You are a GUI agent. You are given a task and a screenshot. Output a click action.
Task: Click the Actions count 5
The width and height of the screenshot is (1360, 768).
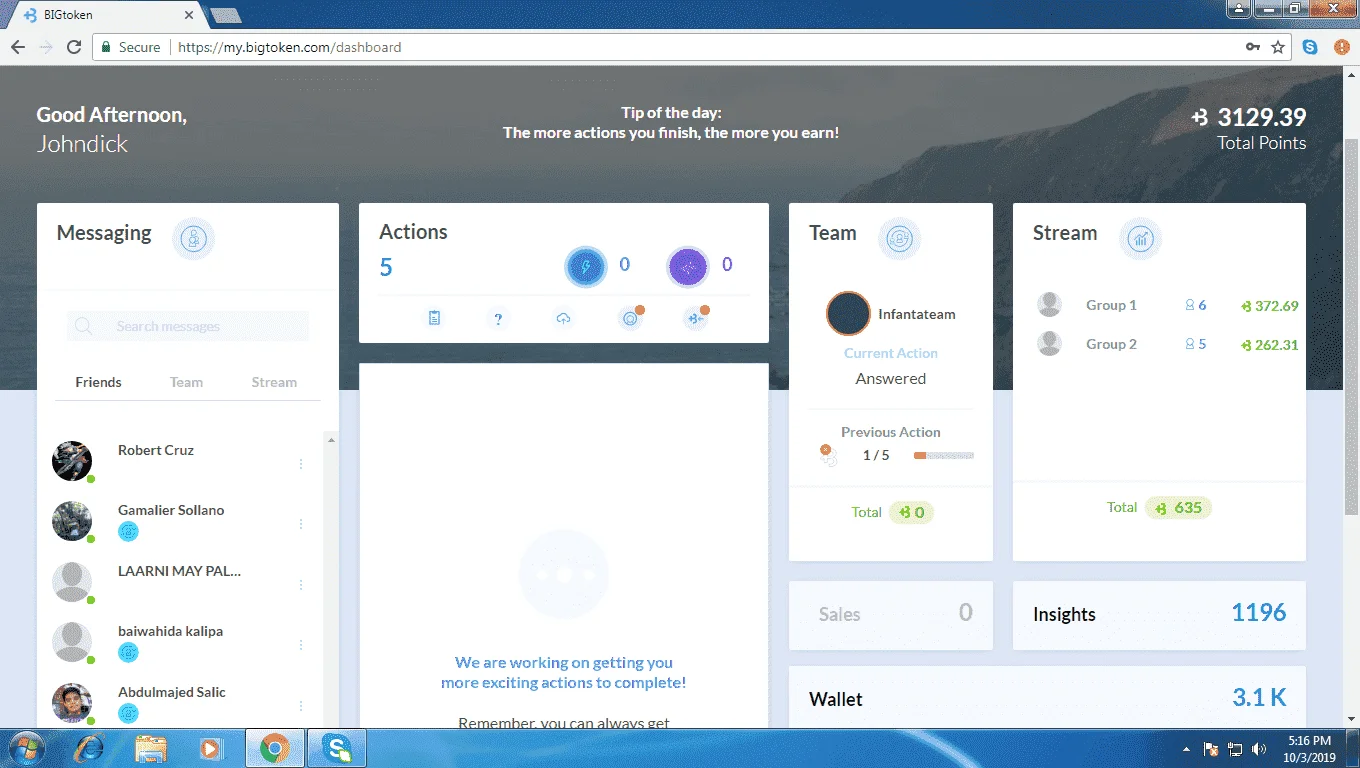(x=386, y=268)
